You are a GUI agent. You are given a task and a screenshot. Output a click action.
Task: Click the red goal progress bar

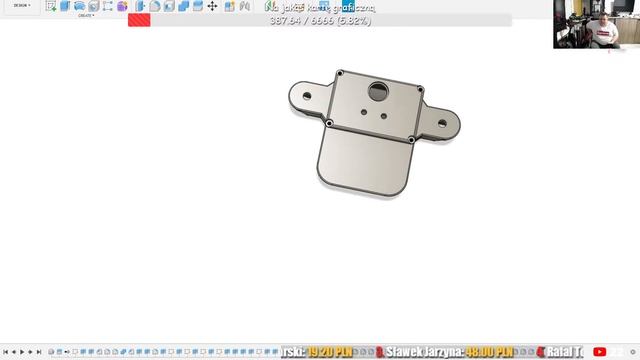click(x=139, y=20)
